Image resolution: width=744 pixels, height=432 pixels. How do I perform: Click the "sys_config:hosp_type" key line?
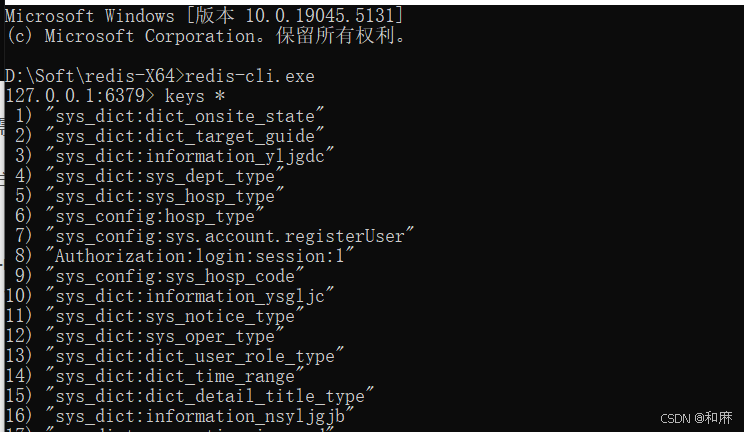point(155,216)
